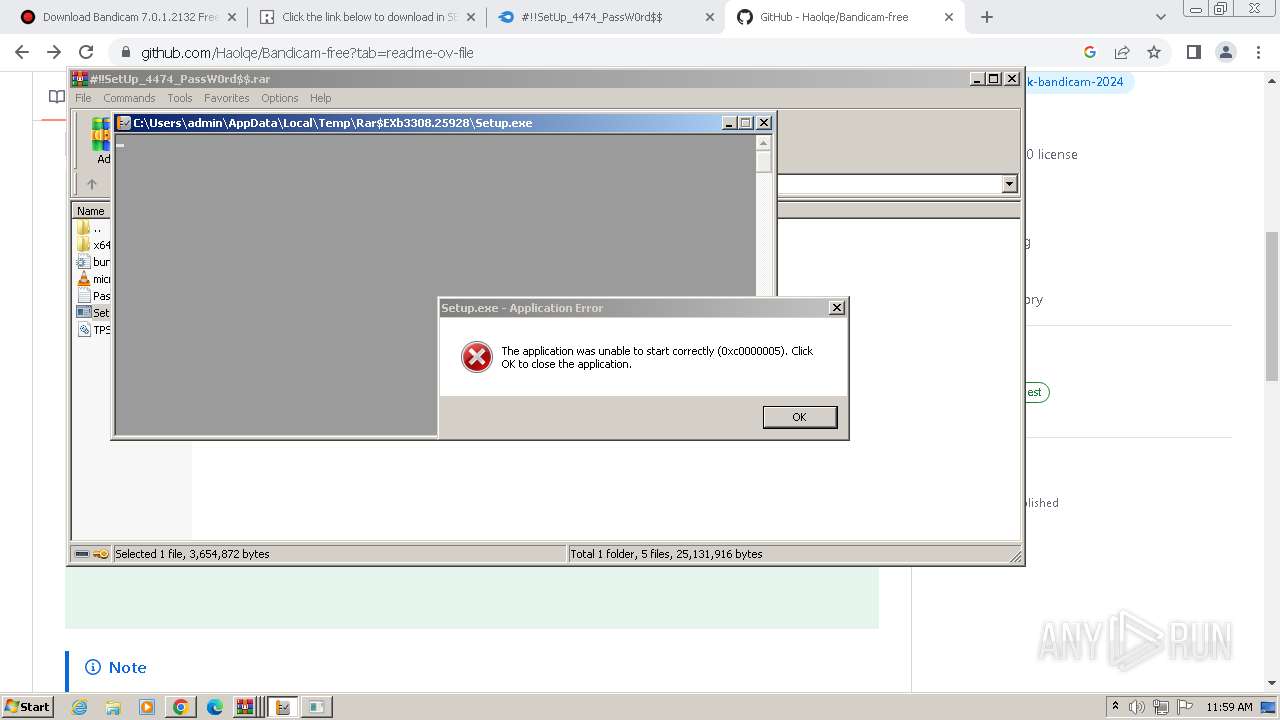Click the console window's title bar icon
The image size is (1280, 720).
[124, 123]
